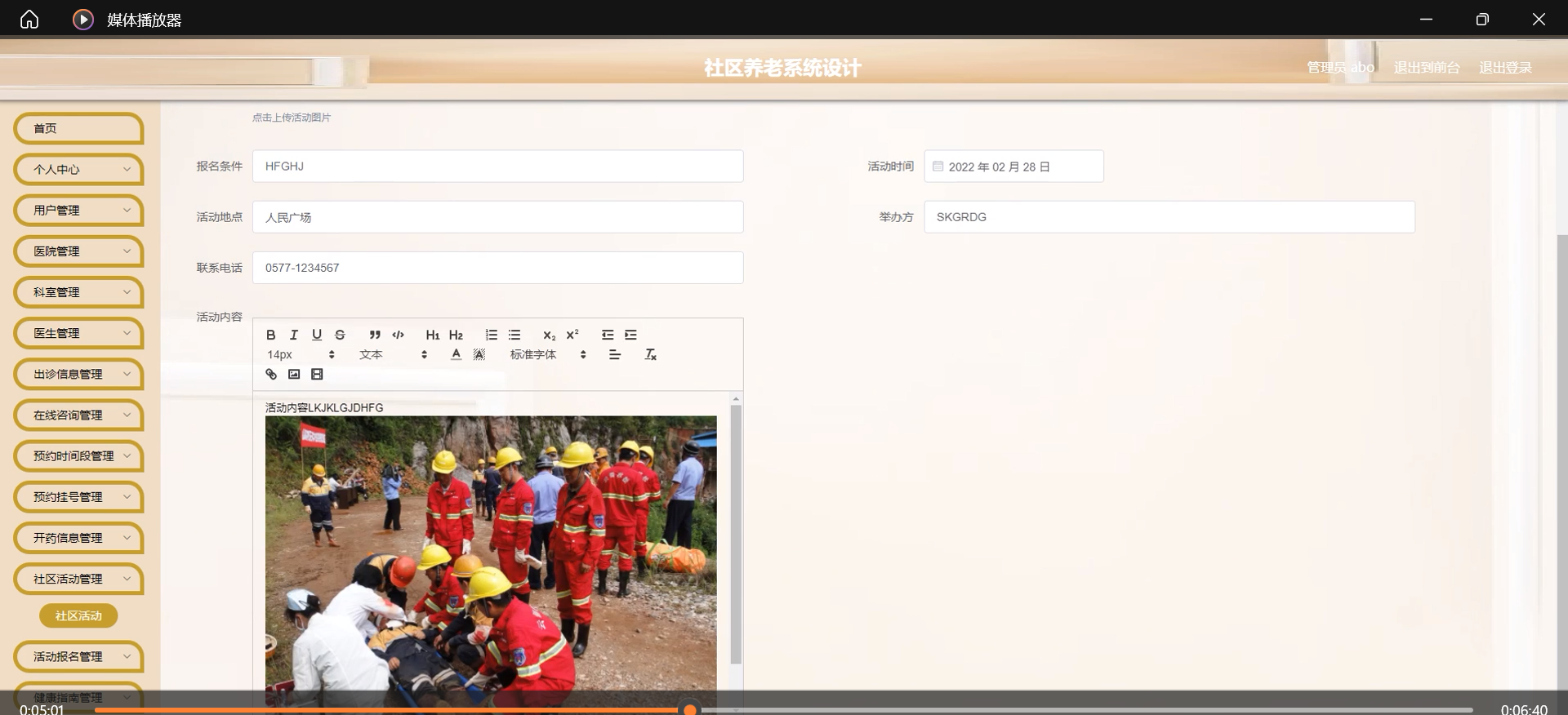
Task: Open the calendar icon in 活动时间
Action: [x=938, y=167]
